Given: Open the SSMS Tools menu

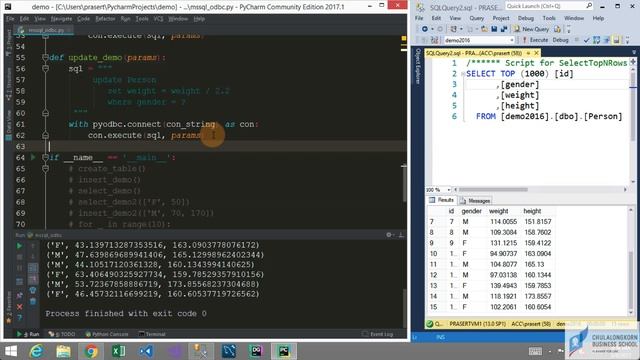Looking at the screenshot, I should 549,18.
